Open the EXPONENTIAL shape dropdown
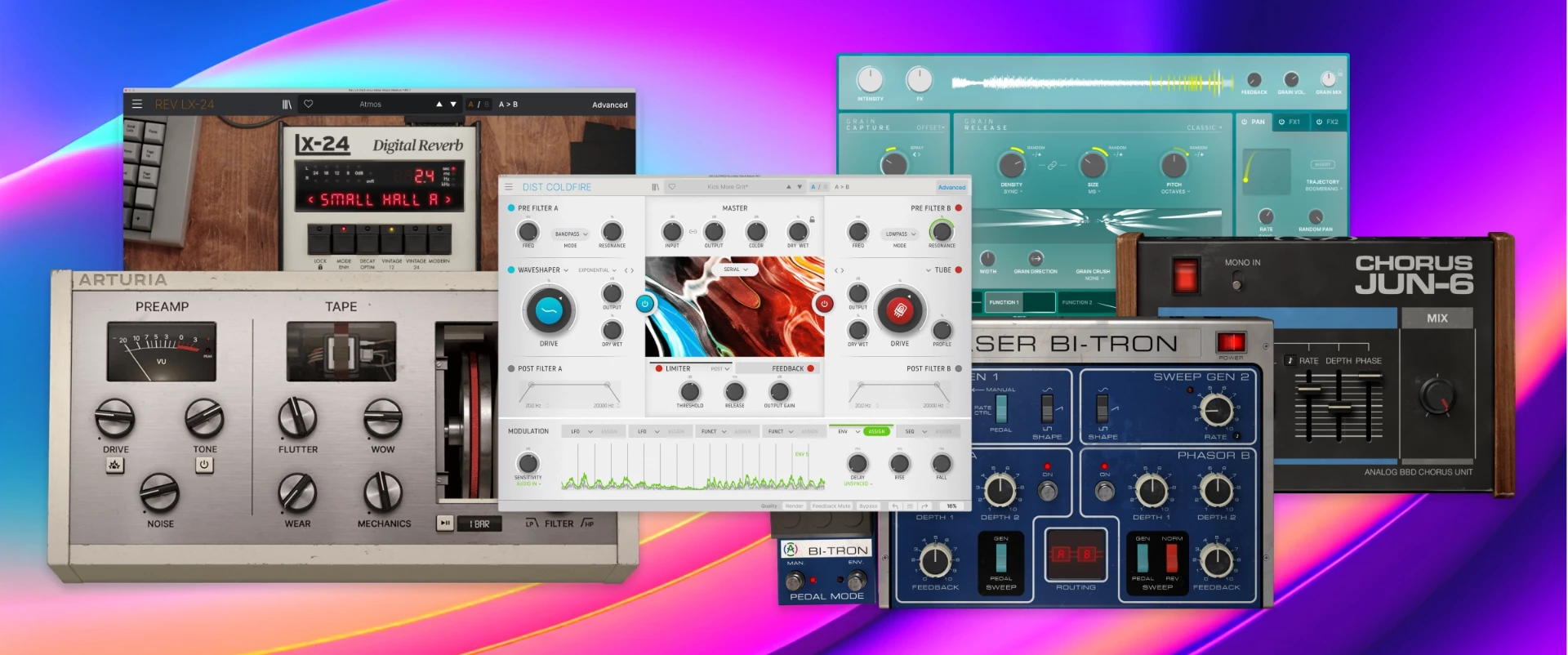Viewport: 1568px width, 655px height. pos(597,270)
